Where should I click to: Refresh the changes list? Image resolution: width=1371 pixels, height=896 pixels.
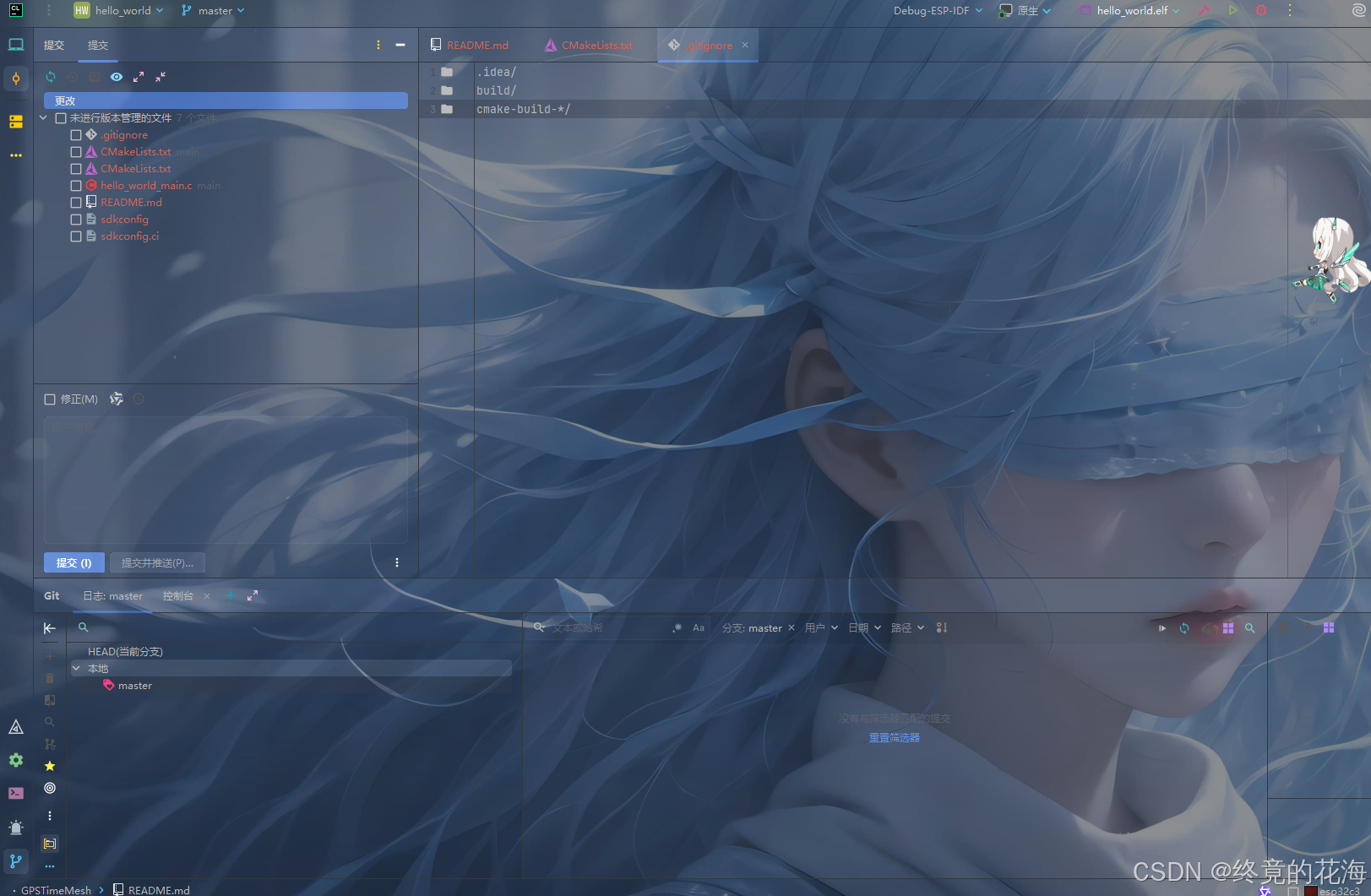[51, 77]
